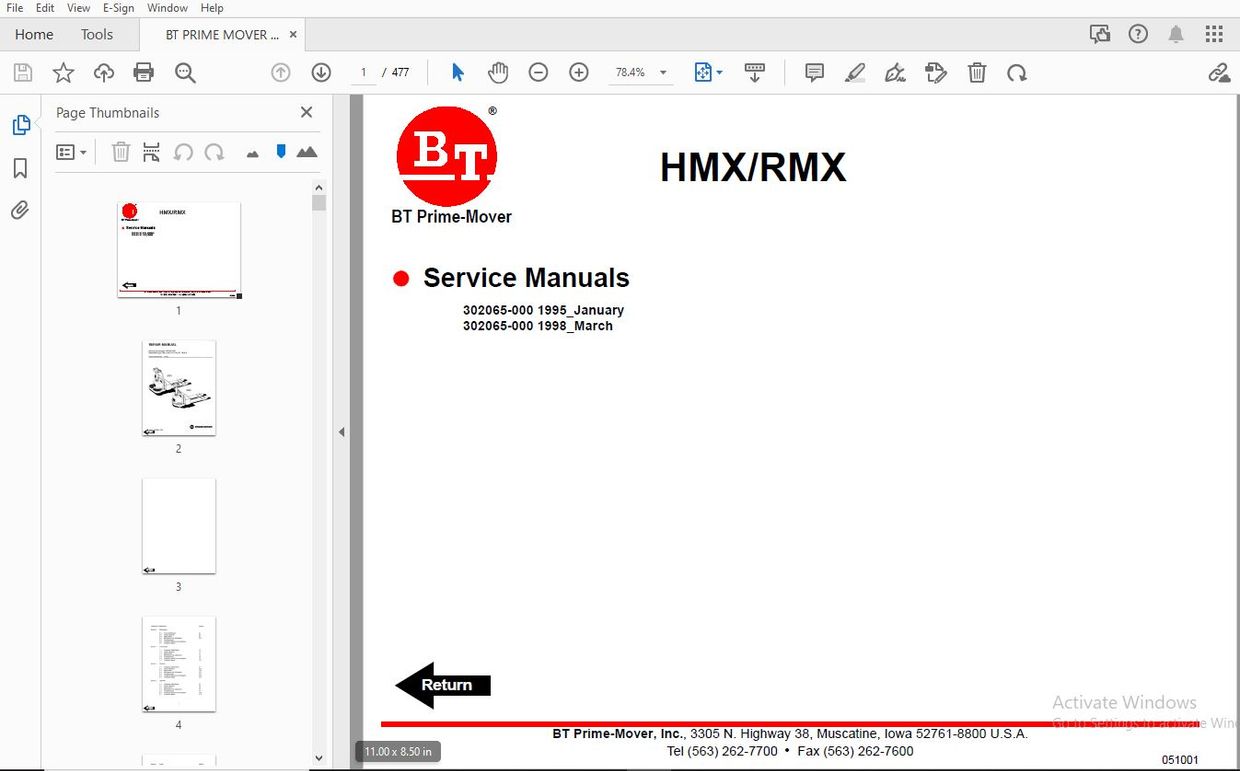The image size is (1240, 771).
Task: Click the enlarge thumbnails icon
Action: [x=307, y=151]
